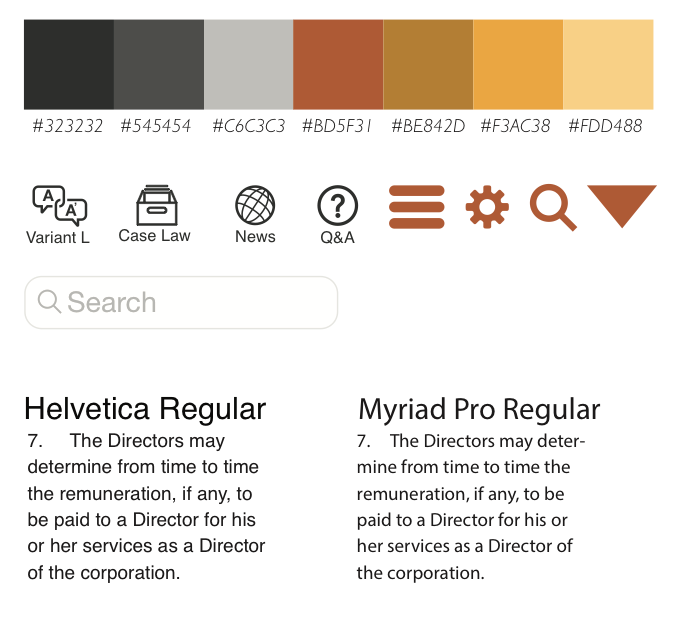Expand the orange downward triangle arrow

pyautogui.click(x=622, y=206)
